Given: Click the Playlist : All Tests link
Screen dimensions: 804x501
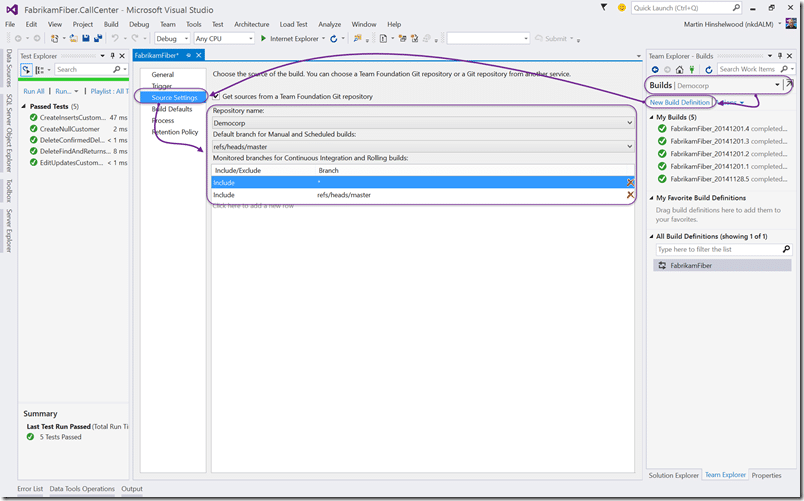Looking at the screenshot, I should pyautogui.click(x=109, y=91).
